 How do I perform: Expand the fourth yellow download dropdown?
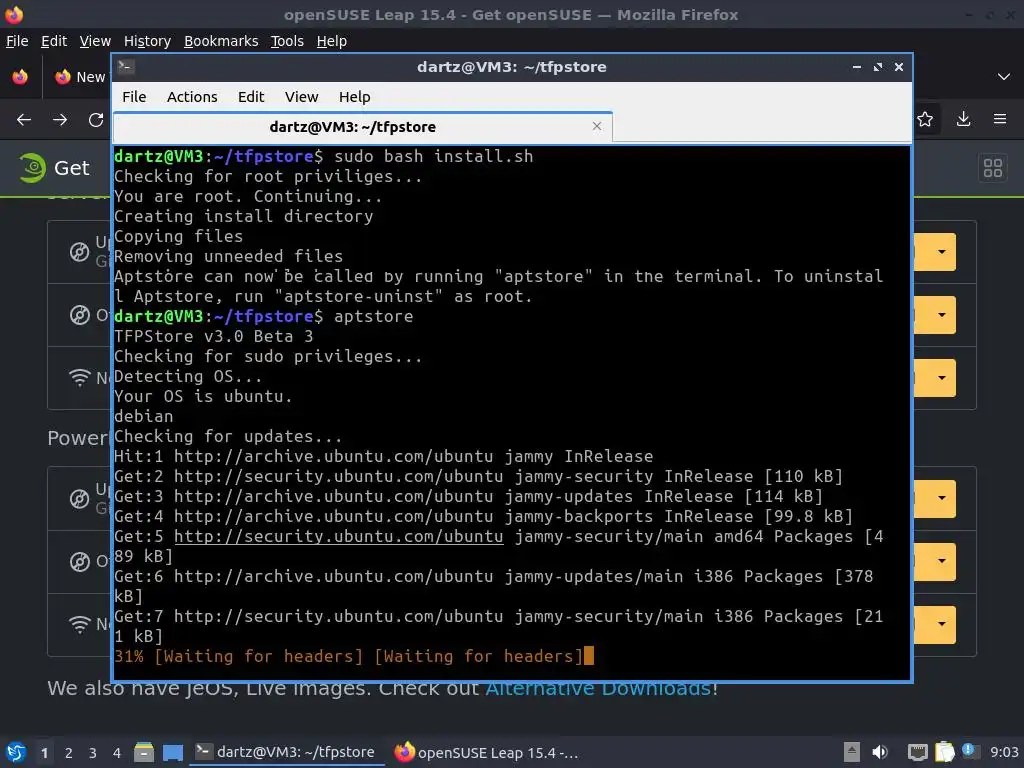pos(942,498)
